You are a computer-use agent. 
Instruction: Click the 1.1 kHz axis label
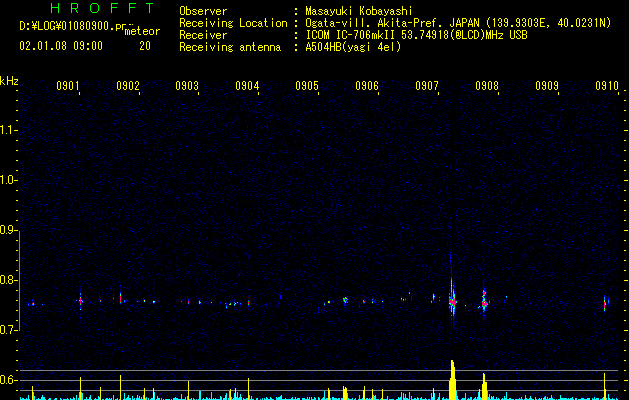(9, 130)
